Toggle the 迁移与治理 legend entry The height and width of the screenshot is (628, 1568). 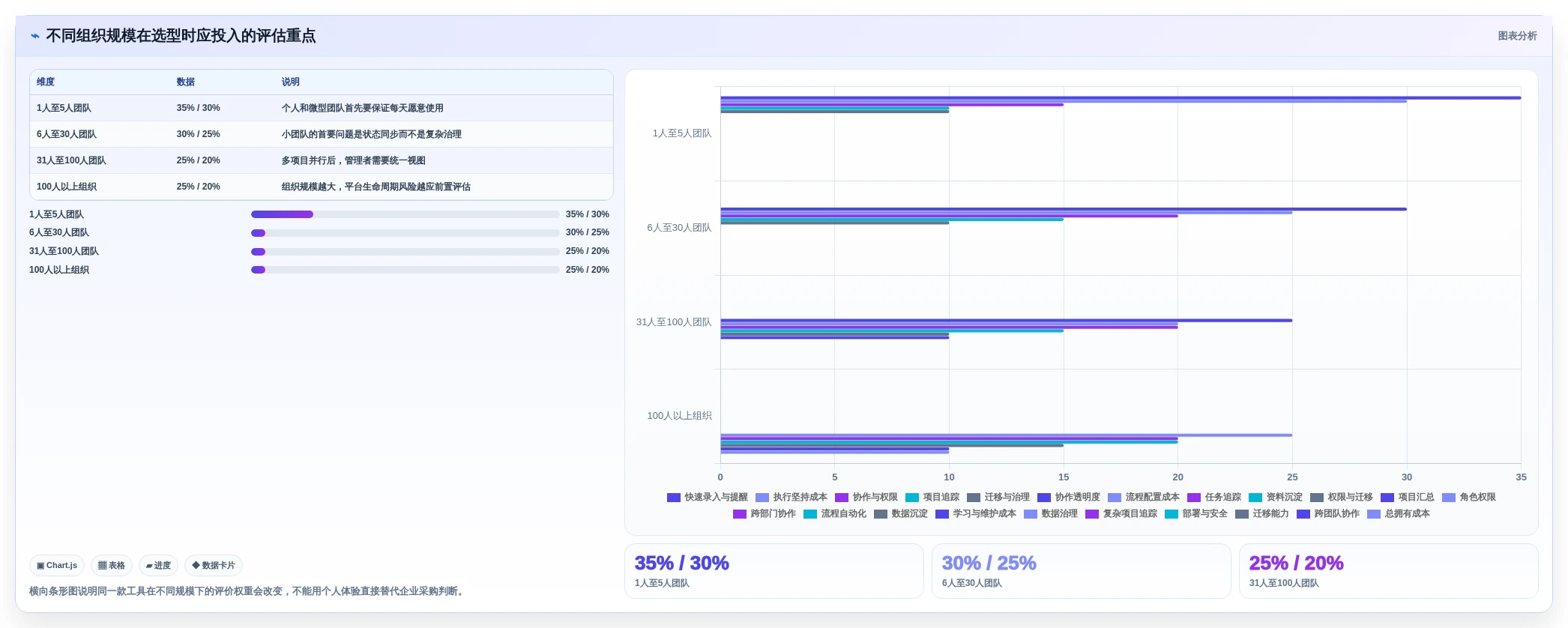[x=998, y=498]
